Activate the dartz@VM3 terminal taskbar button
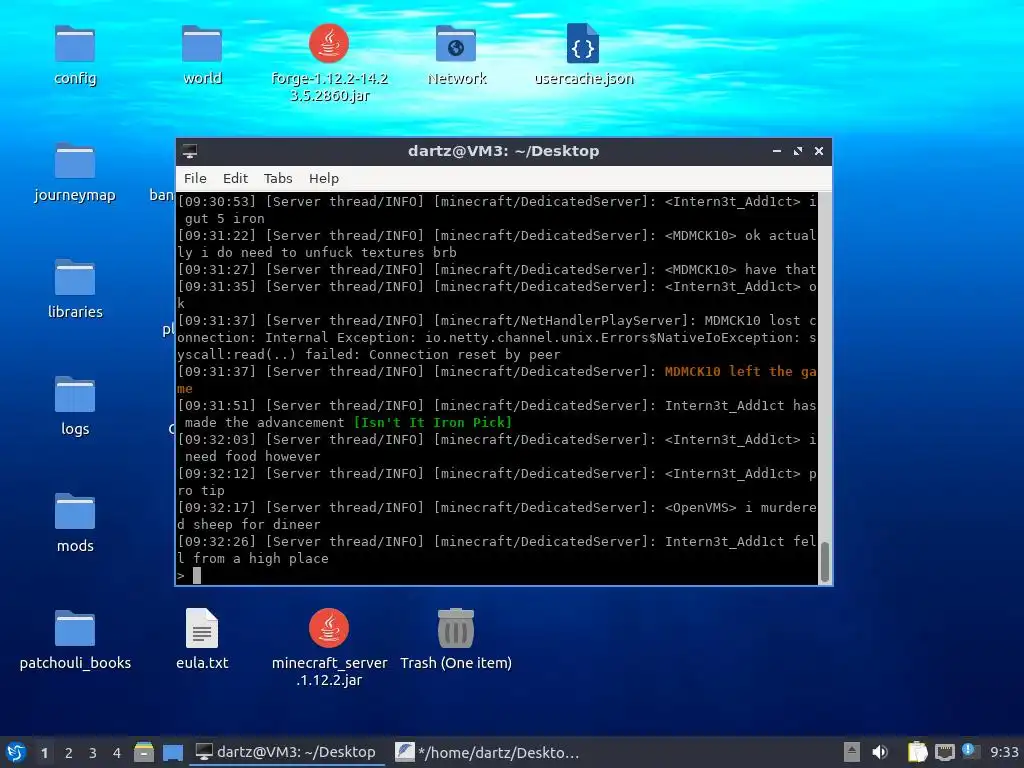Image resolution: width=1024 pixels, height=768 pixels. pos(286,752)
